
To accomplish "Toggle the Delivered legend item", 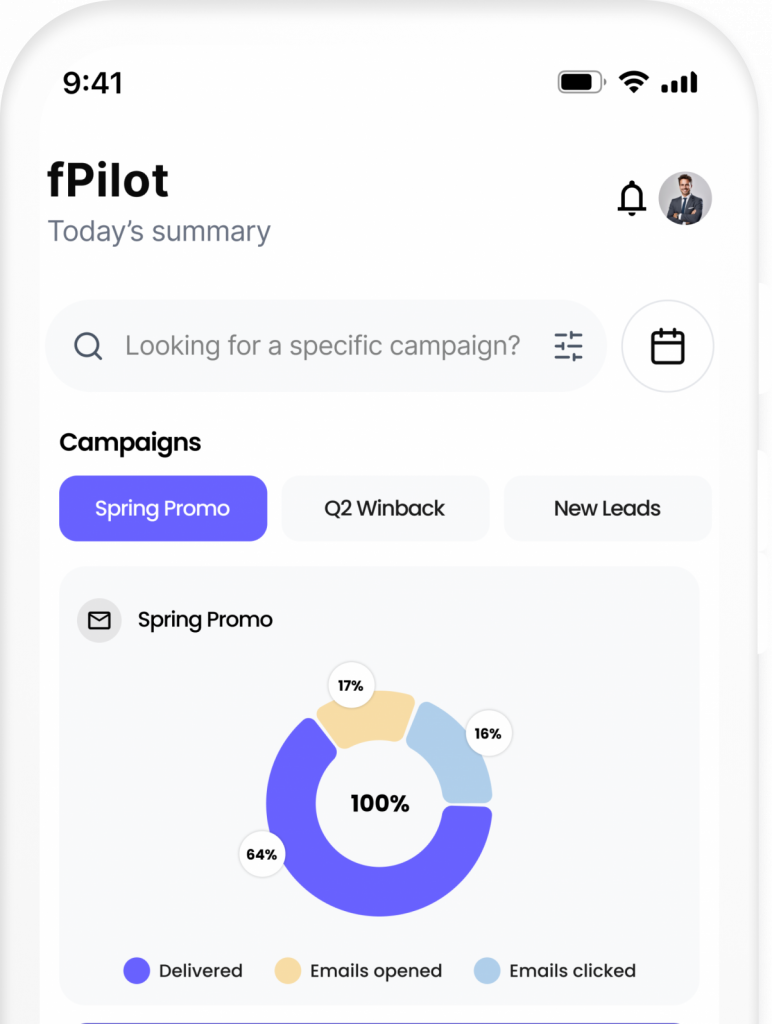I will [183, 970].
